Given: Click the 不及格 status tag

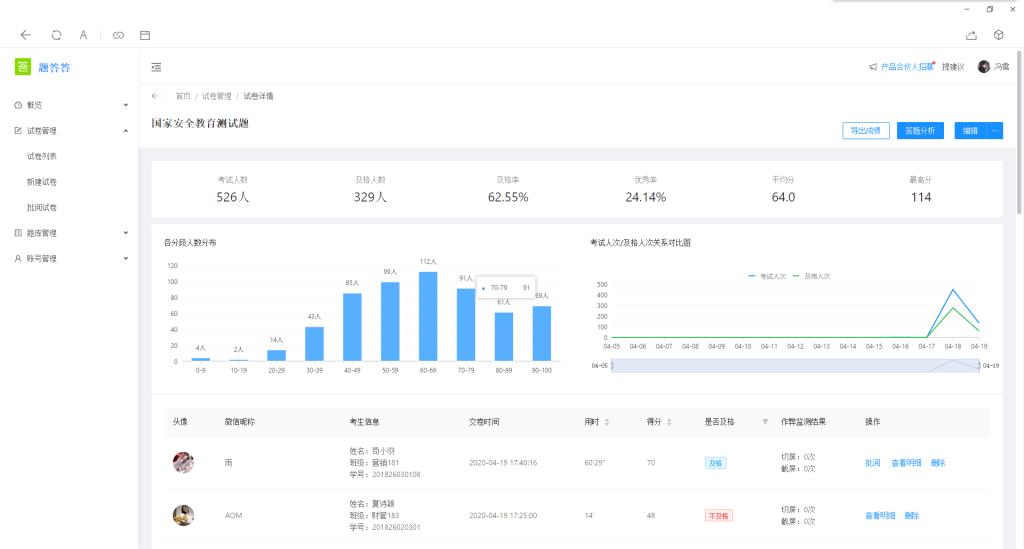Looking at the screenshot, I should click(718, 516).
